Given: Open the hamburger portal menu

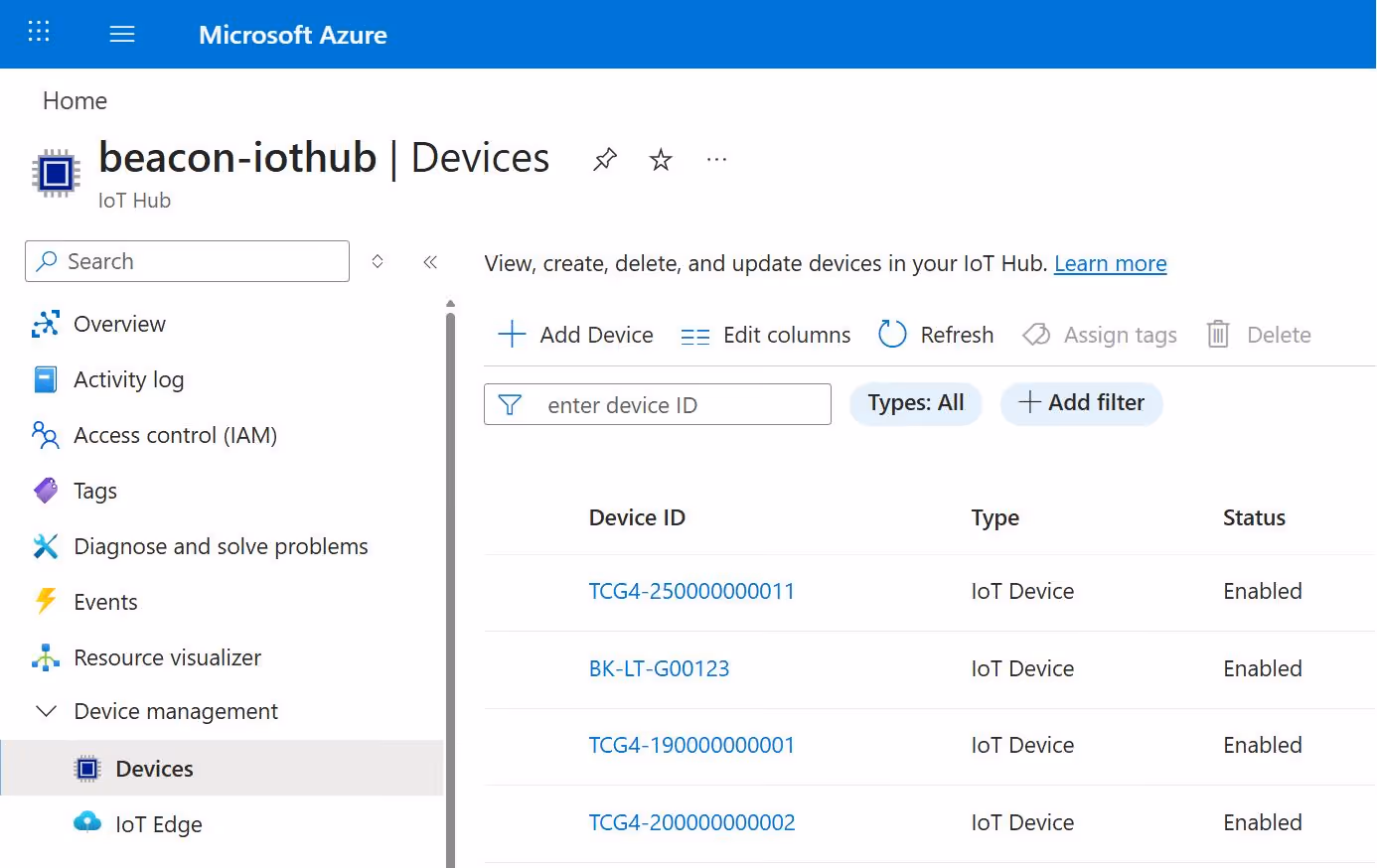Looking at the screenshot, I should click(x=122, y=35).
